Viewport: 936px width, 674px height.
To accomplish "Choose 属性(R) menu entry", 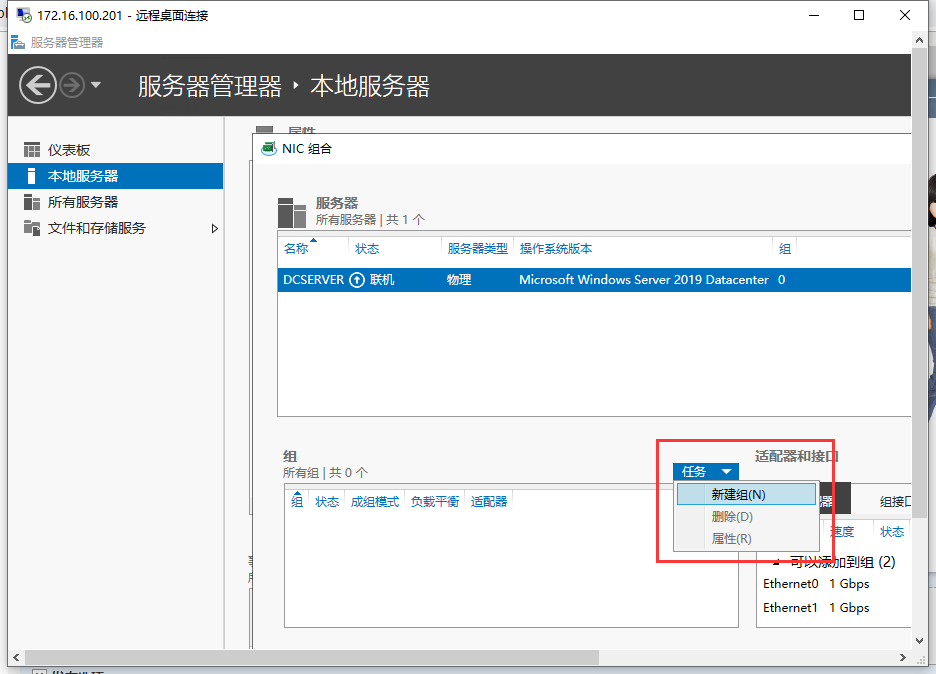I will point(746,538).
